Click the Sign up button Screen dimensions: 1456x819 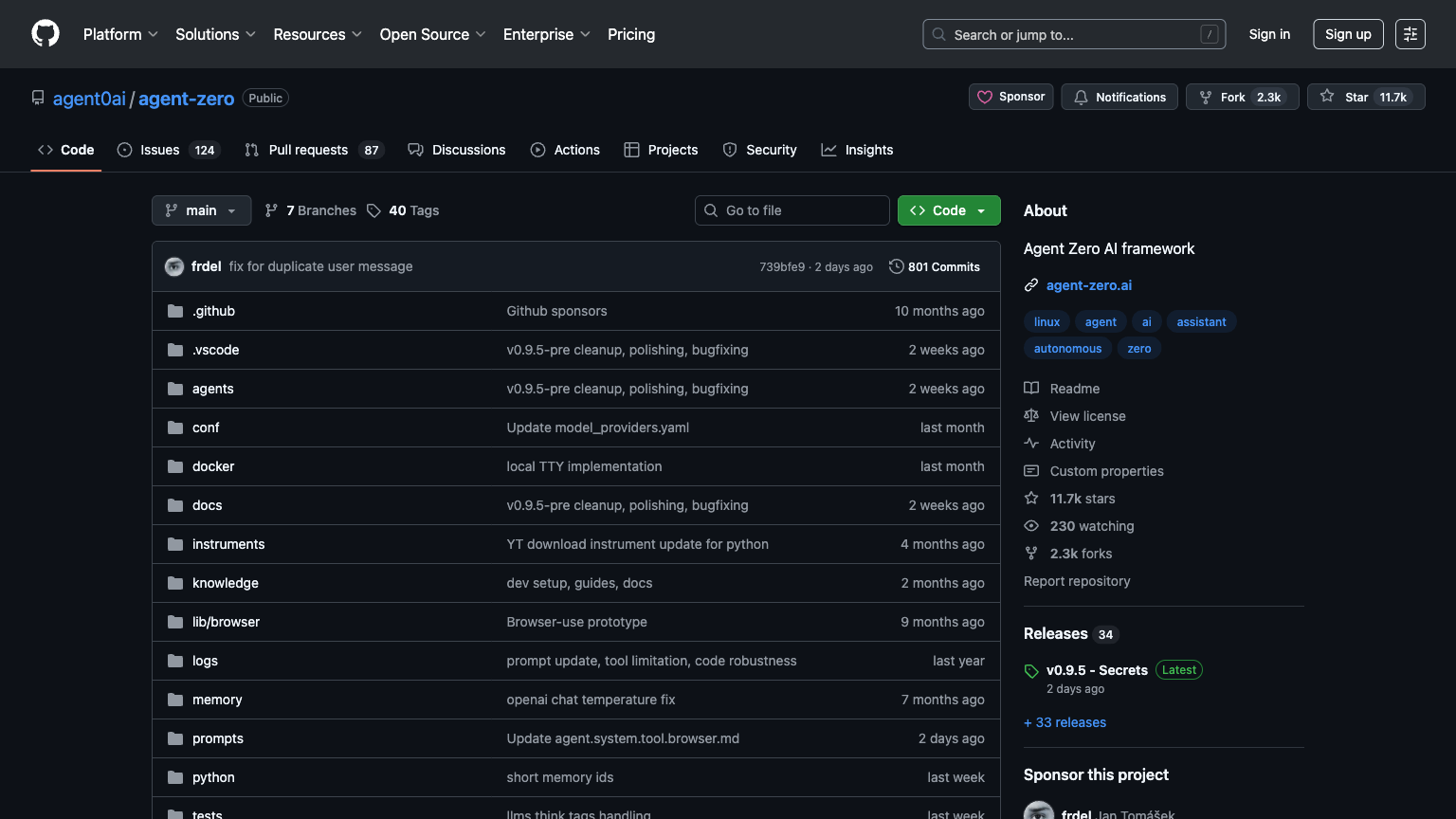click(x=1347, y=34)
